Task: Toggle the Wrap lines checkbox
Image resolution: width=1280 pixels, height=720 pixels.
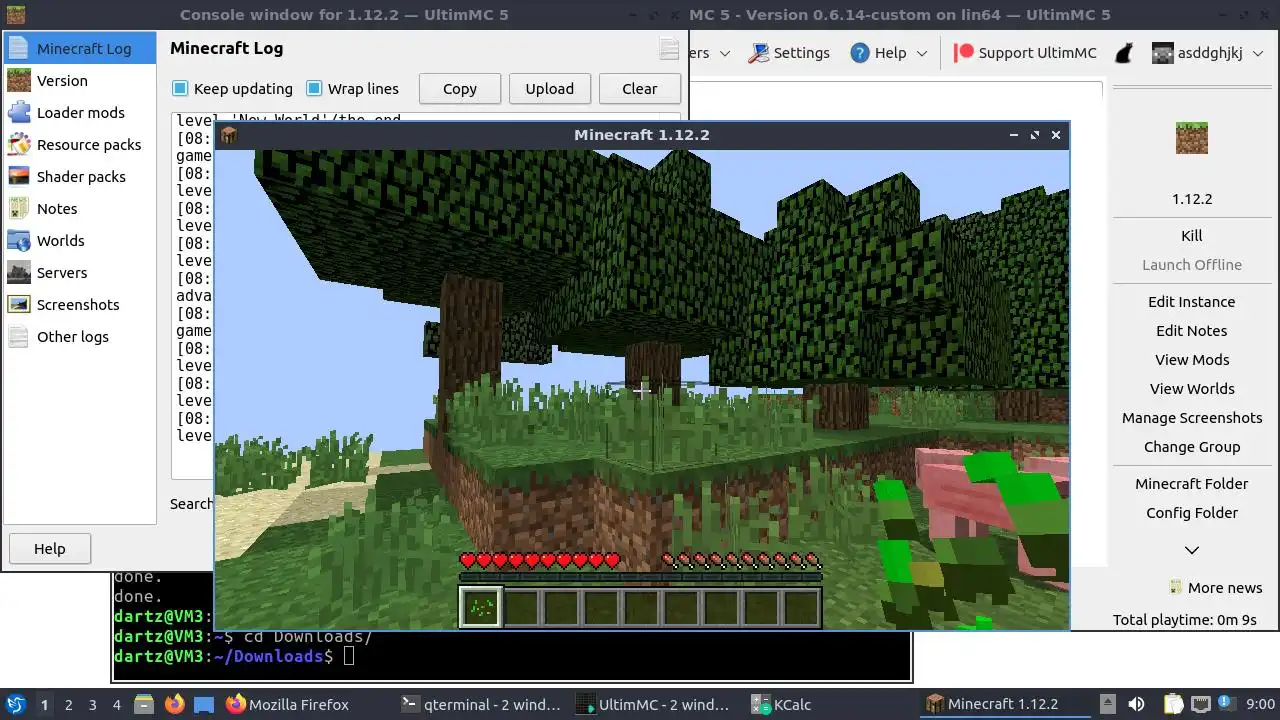Action: click(314, 88)
